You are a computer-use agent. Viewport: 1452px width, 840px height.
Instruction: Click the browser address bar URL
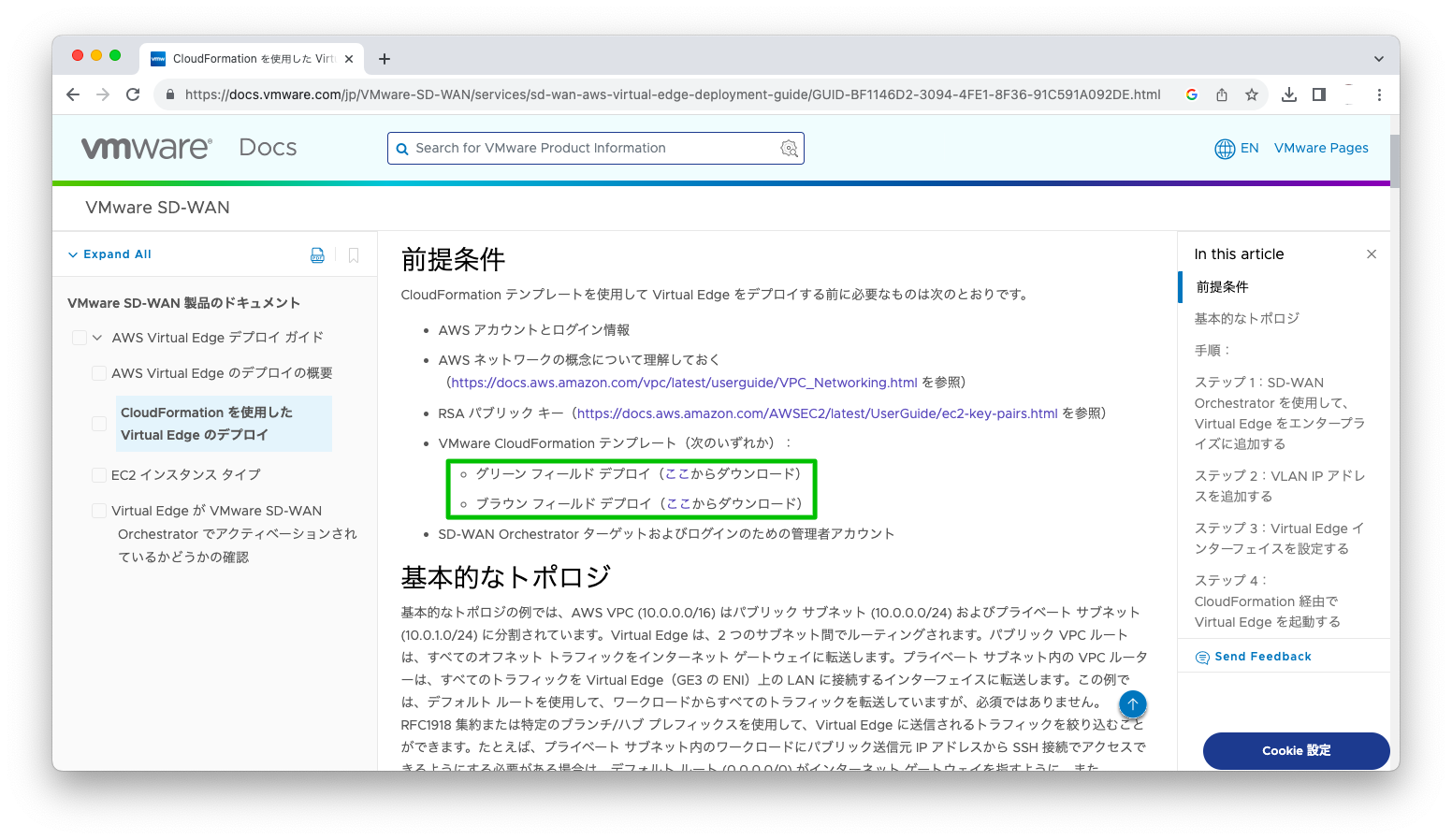tap(673, 94)
